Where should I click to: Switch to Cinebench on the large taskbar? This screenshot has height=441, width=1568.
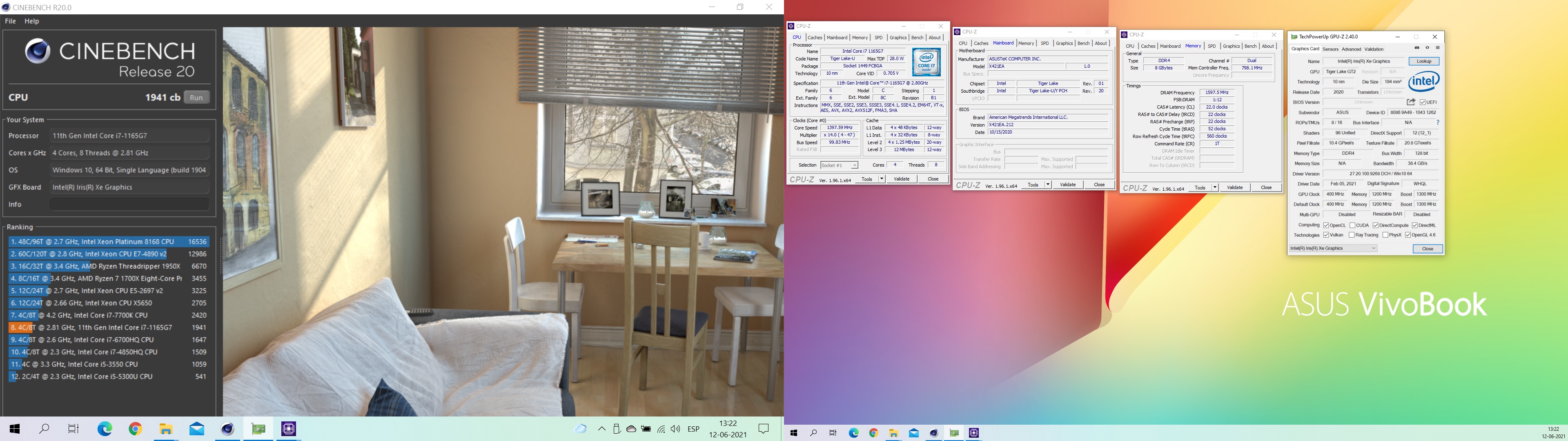pyautogui.click(x=228, y=430)
